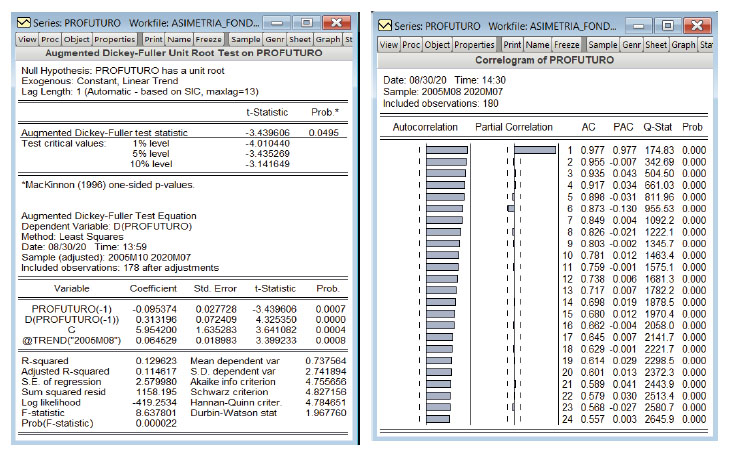Screen dimensions: 736x450
Task: Click Name button in Correlogram window
Action: click(537, 45)
